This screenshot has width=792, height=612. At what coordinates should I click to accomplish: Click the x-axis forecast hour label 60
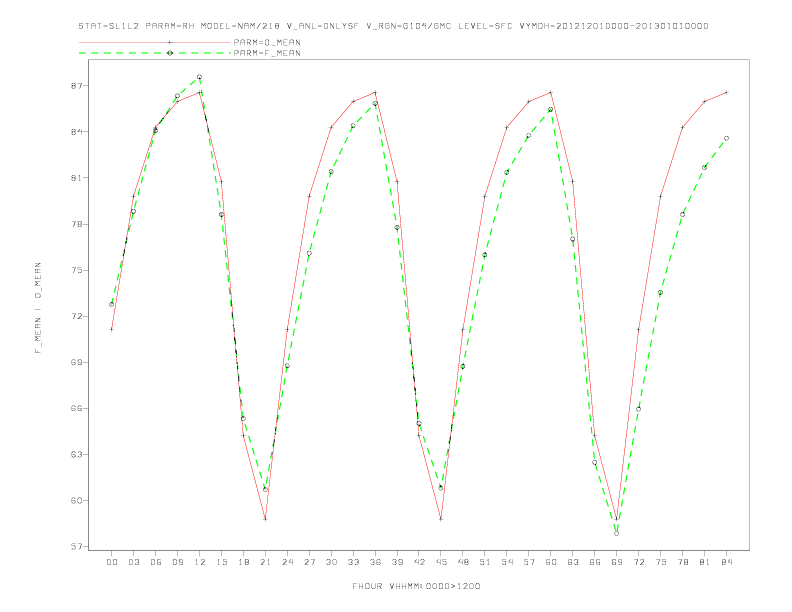click(x=551, y=562)
